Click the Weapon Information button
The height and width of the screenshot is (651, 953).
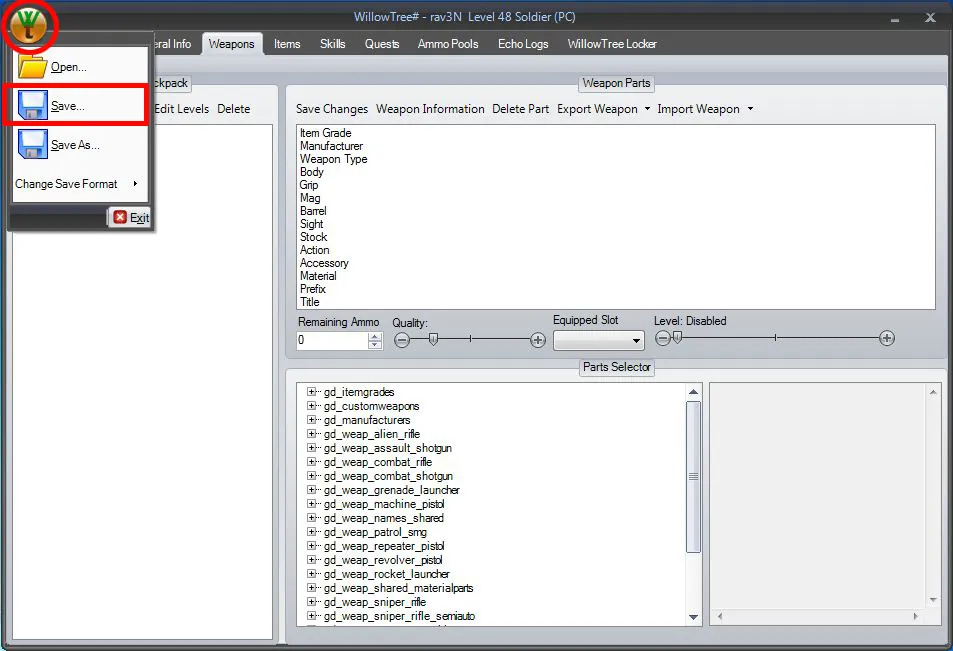(x=430, y=109)
